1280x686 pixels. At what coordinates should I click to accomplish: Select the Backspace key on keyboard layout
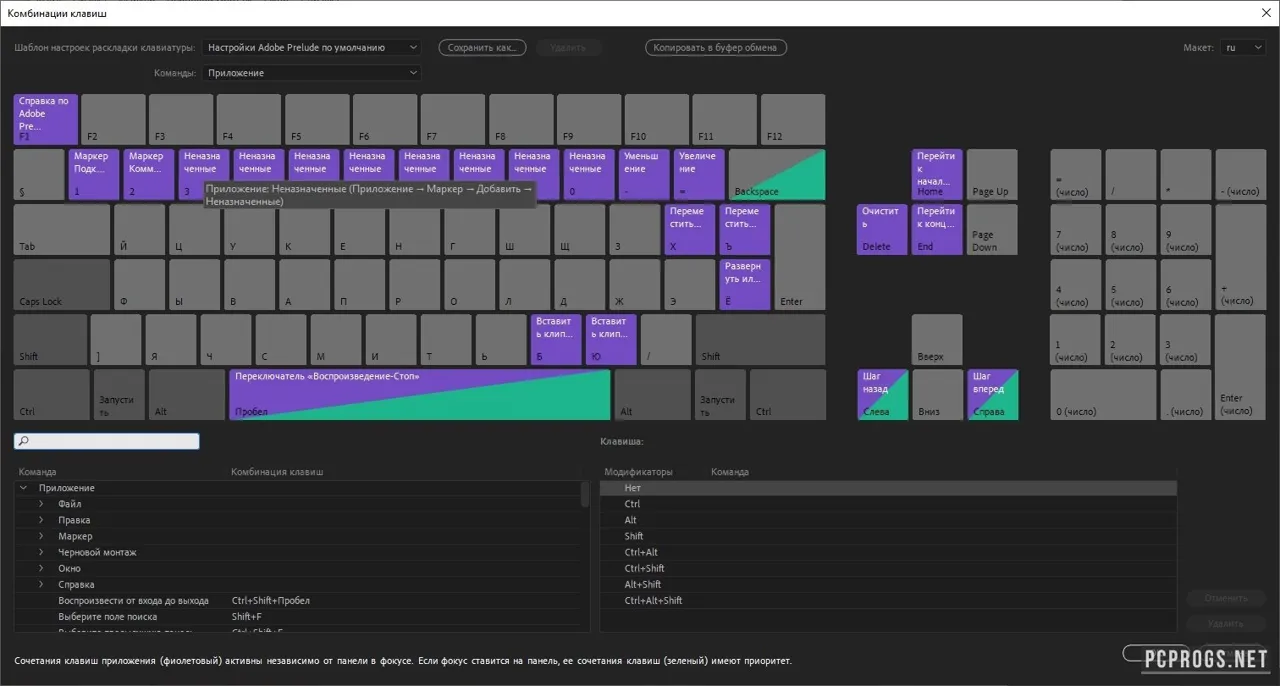[x=777, y=174]
